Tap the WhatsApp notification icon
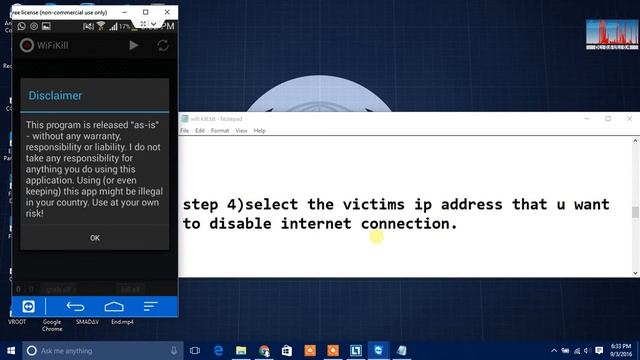The width and height of the screenshot is (640, 360). click(21, 26)
